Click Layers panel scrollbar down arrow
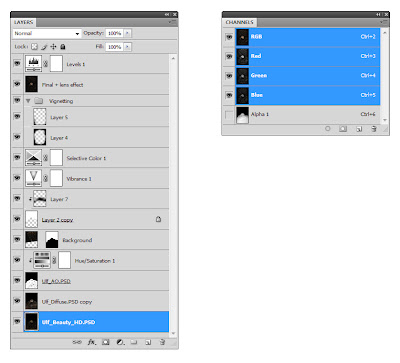The width and height of the screenshot is (400, 363). pyautogui.click(x=173, y=333)
